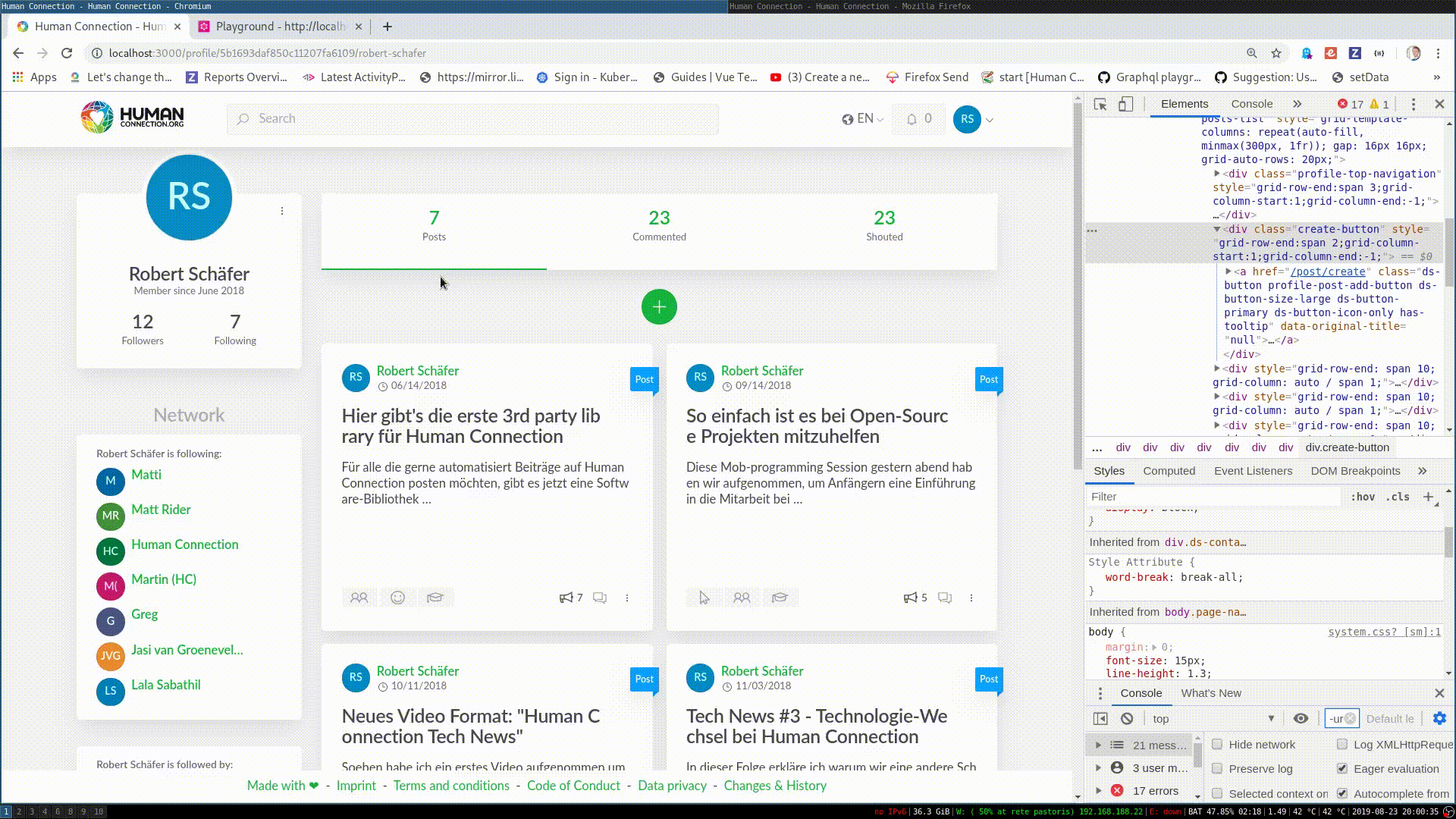
Task: Toggle the Hide network checkbox
Action: coord(1217,744)
